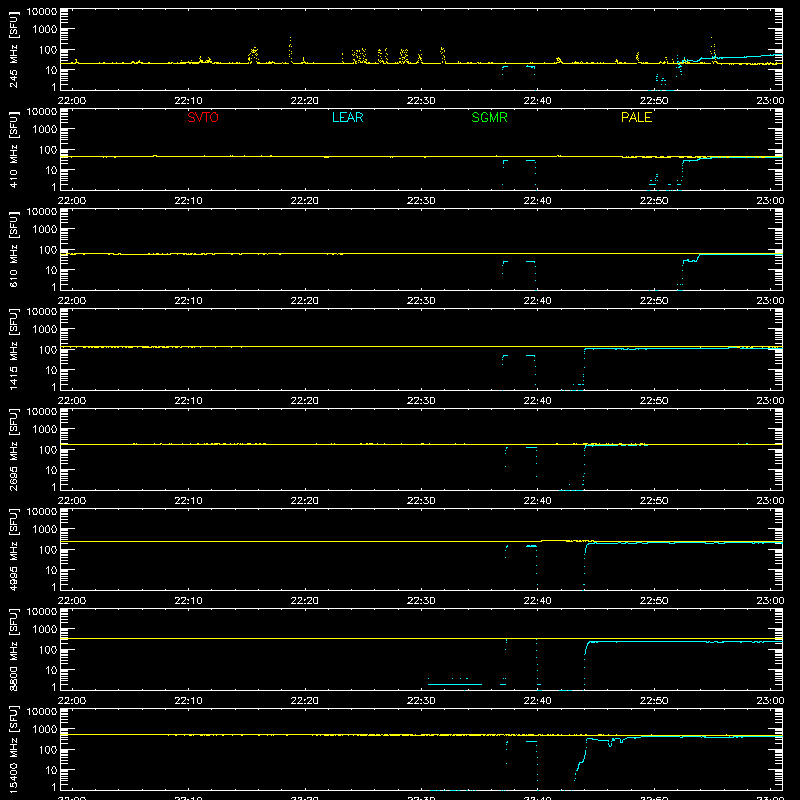Click 22:10 tick under the 245 MHz panel
The width and height of the screenshot is (800, 800).
pyautogui.click(x=188, y=101)
